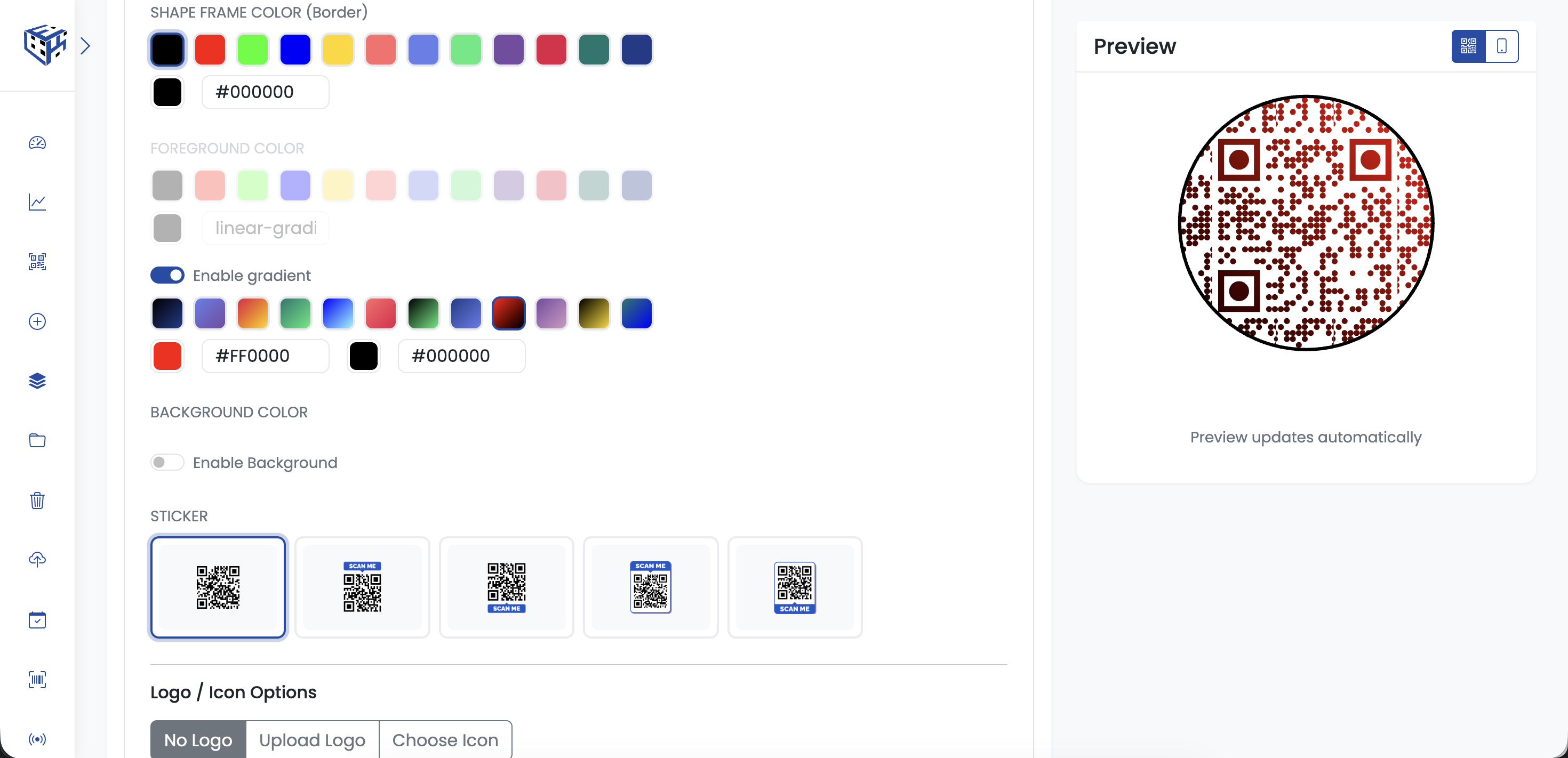Choose the teal to royal blue gradient preset

[x=636, y=313]
